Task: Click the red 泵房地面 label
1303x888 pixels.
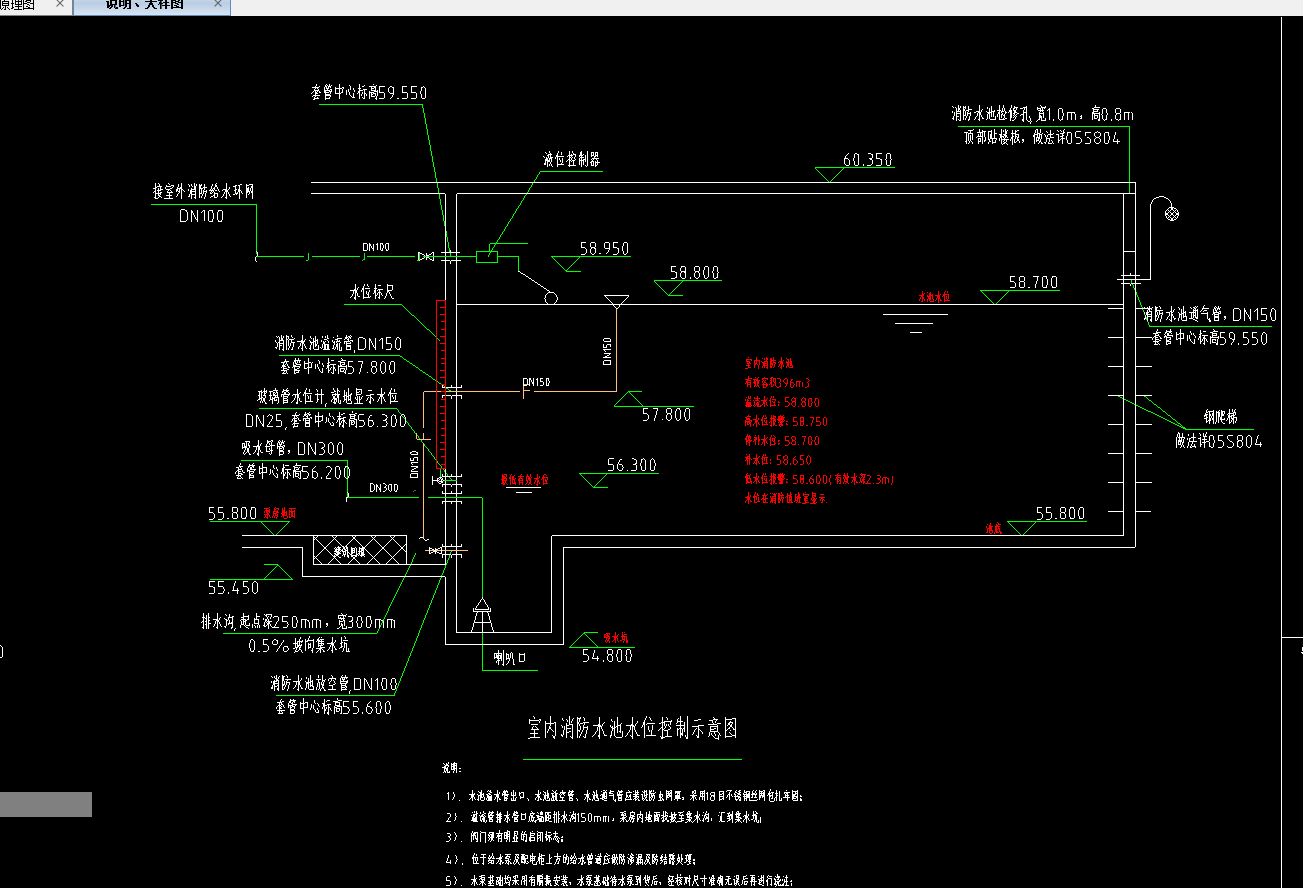Action: (x=279, y=513)
